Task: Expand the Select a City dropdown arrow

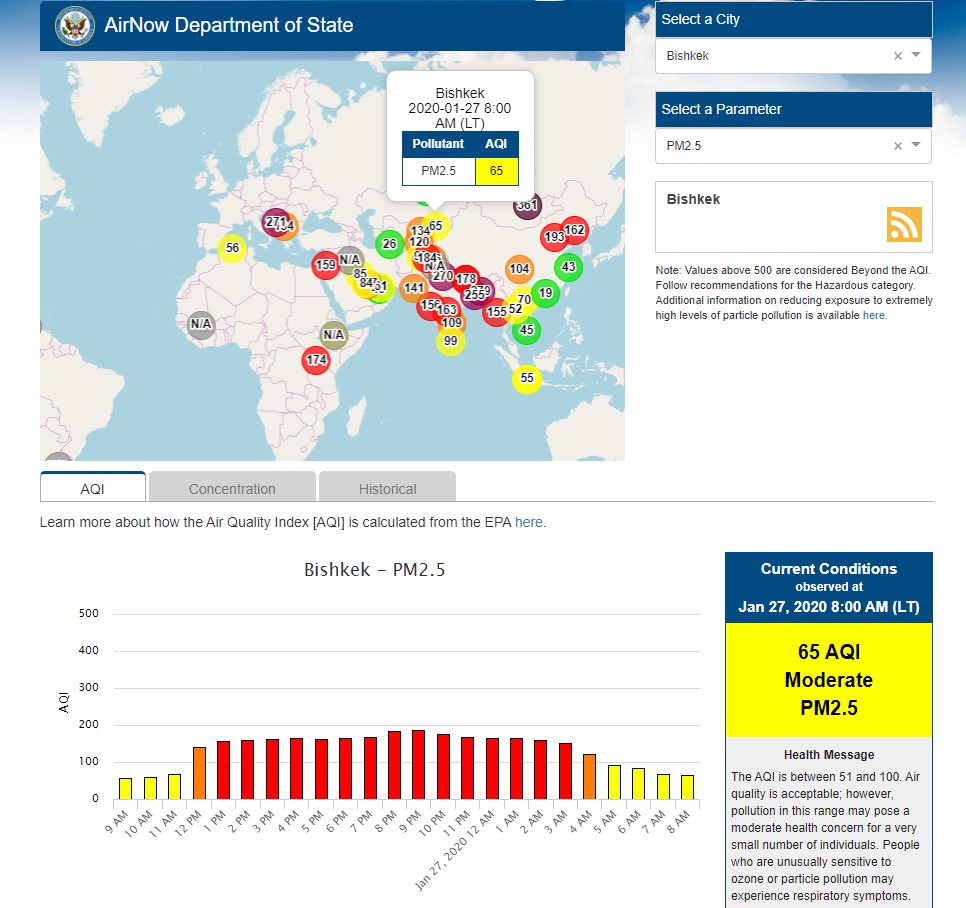Action: click(x=916, y=56)
